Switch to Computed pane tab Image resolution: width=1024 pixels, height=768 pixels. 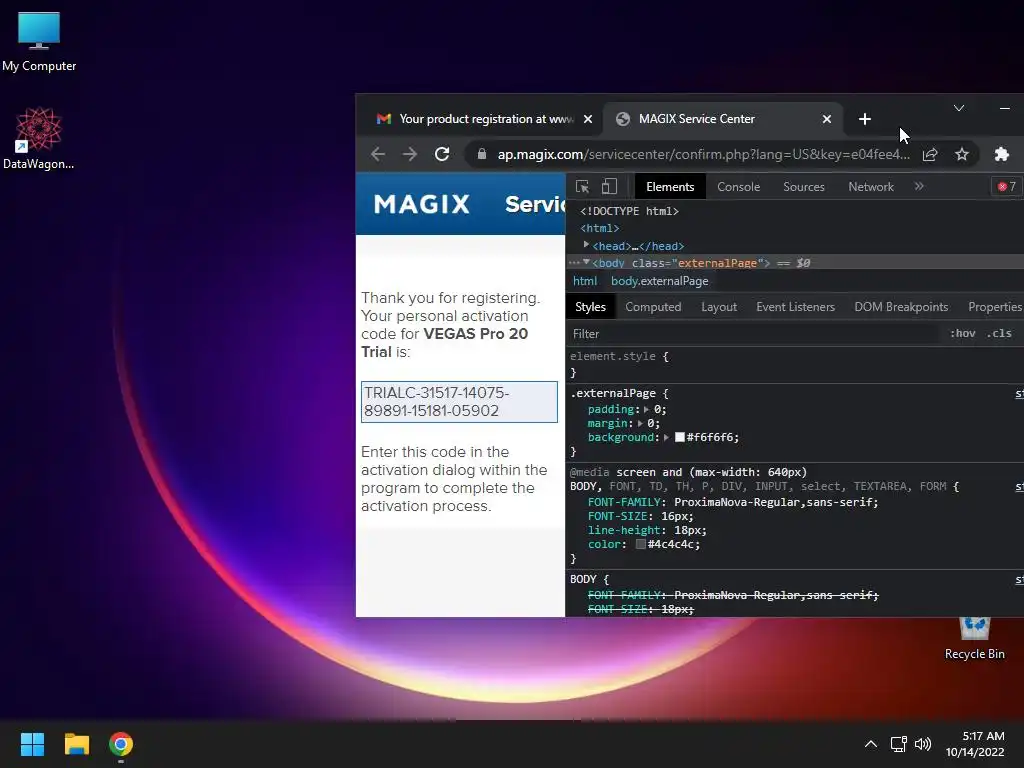pos(653,307)
